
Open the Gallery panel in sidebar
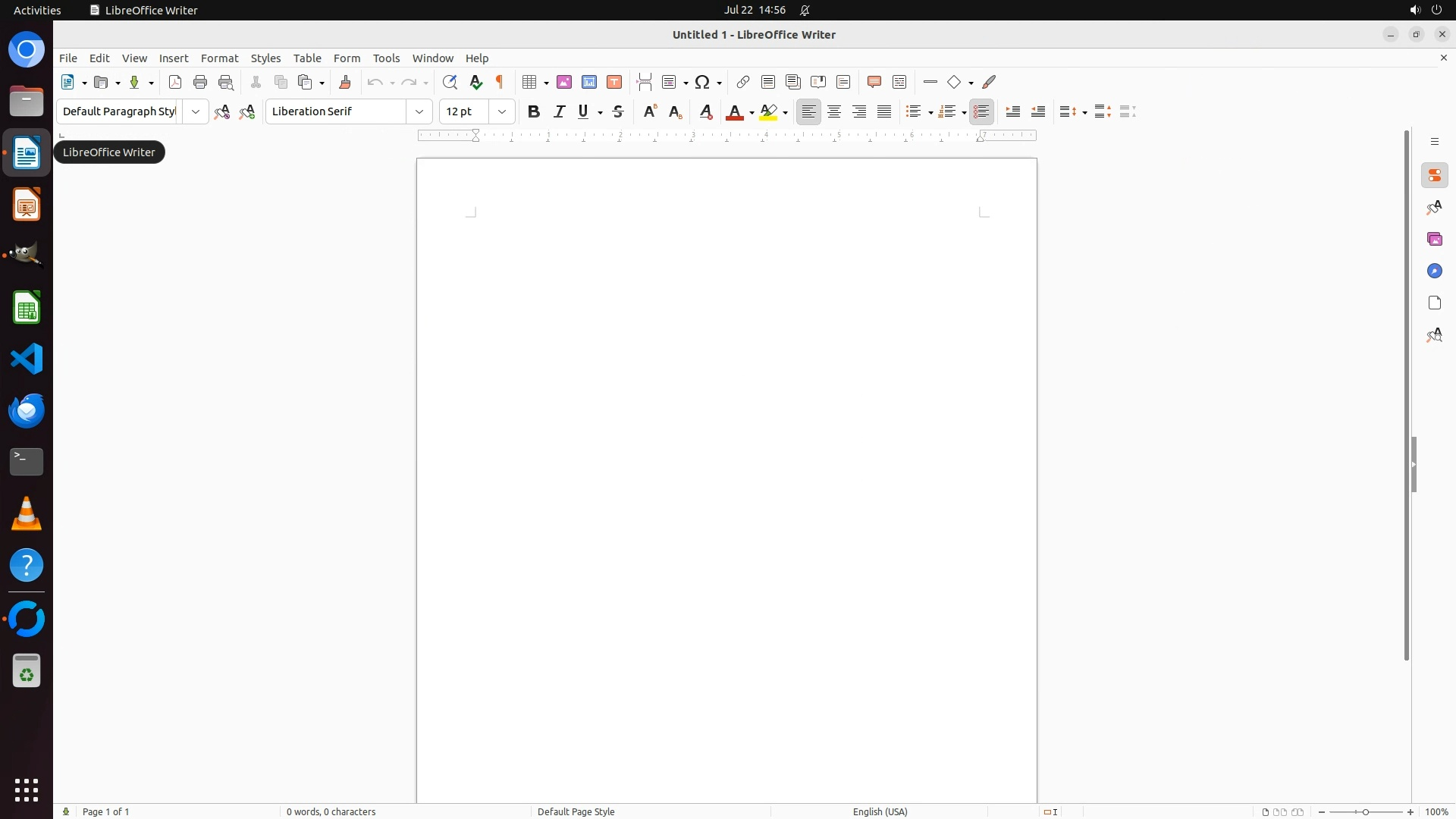[x=1434, y=240]
